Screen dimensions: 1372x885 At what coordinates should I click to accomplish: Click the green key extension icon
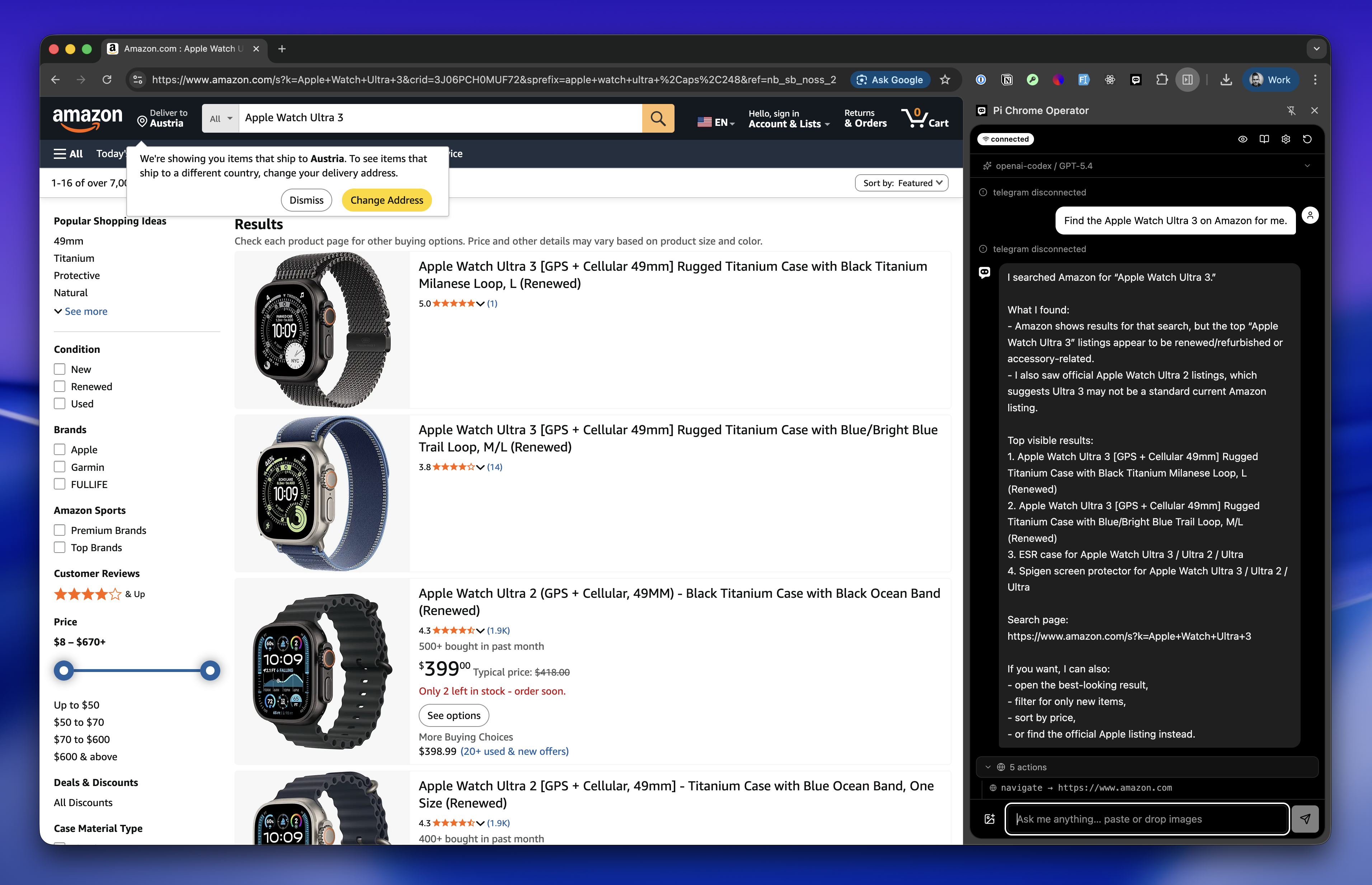click(1033, 80)
